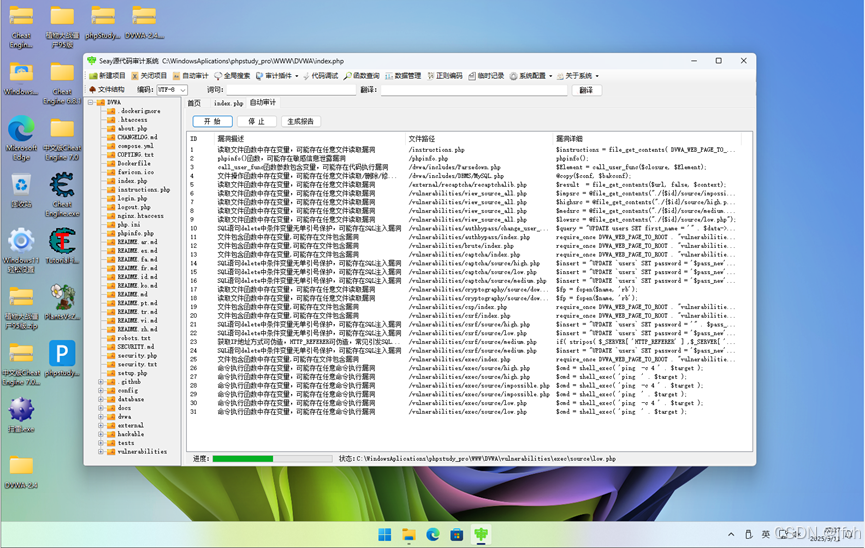Expand the database folder node
Viewport: 865px width, 548px height.
point(101,400)
